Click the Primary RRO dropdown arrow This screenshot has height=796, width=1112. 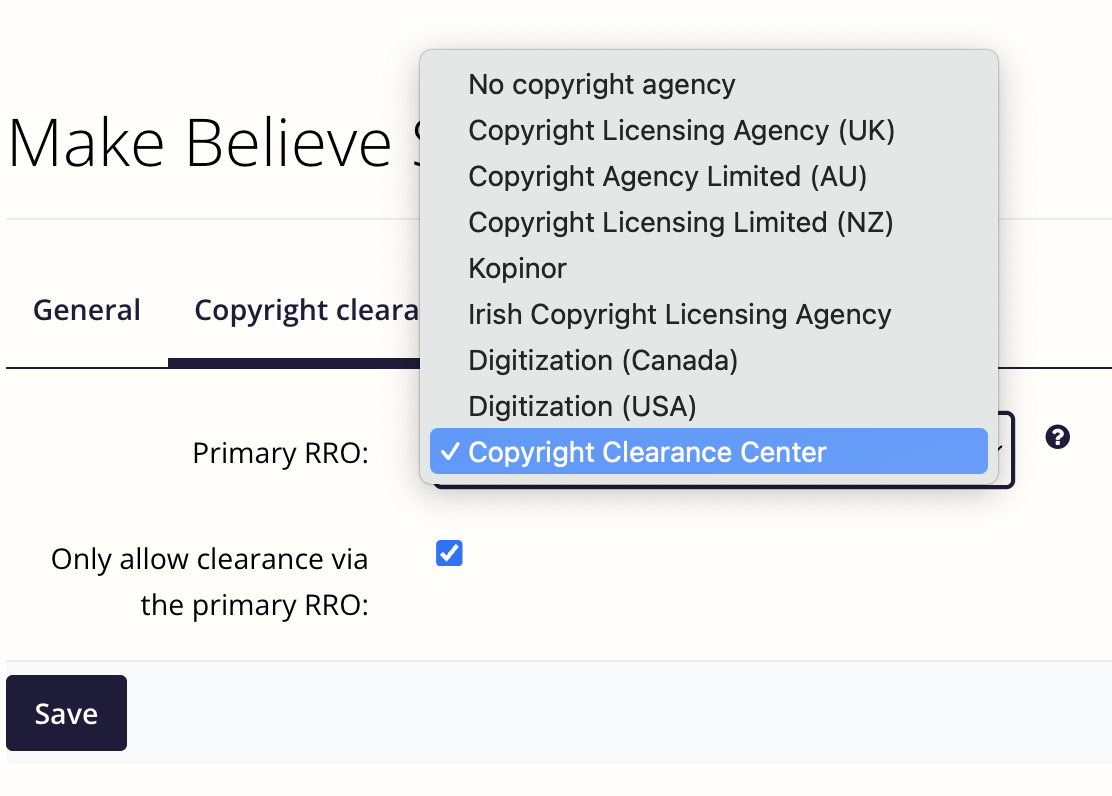click(1000, 448)
